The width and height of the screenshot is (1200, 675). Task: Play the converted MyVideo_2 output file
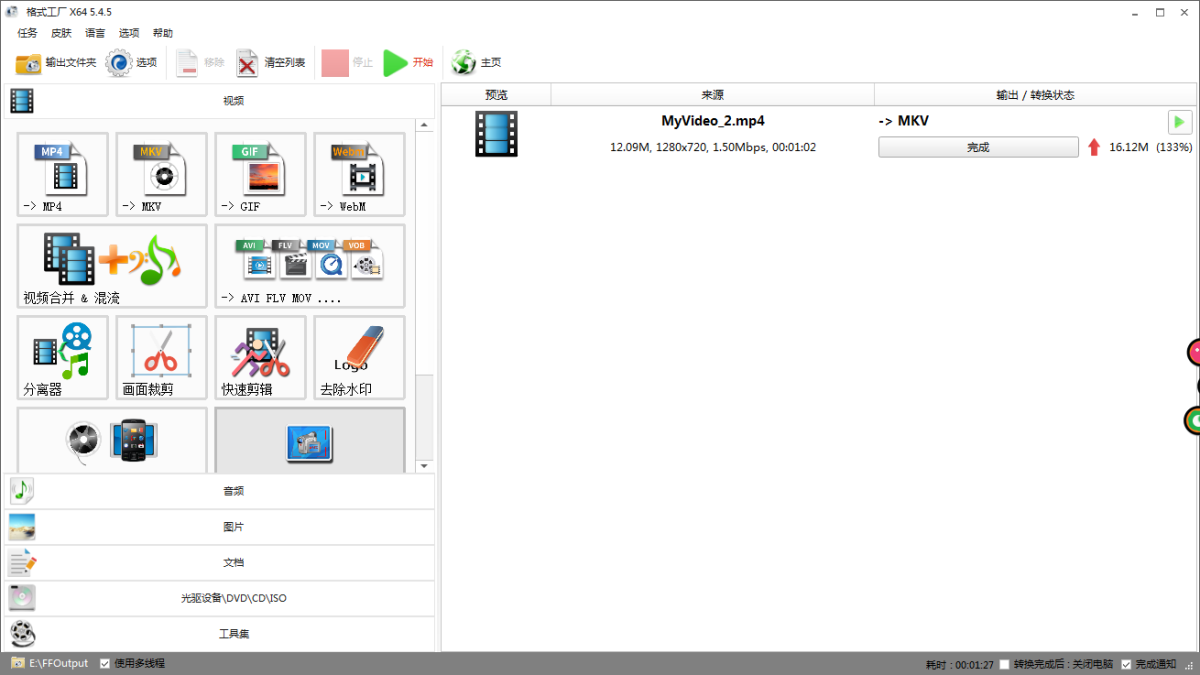coord(1180,122)
